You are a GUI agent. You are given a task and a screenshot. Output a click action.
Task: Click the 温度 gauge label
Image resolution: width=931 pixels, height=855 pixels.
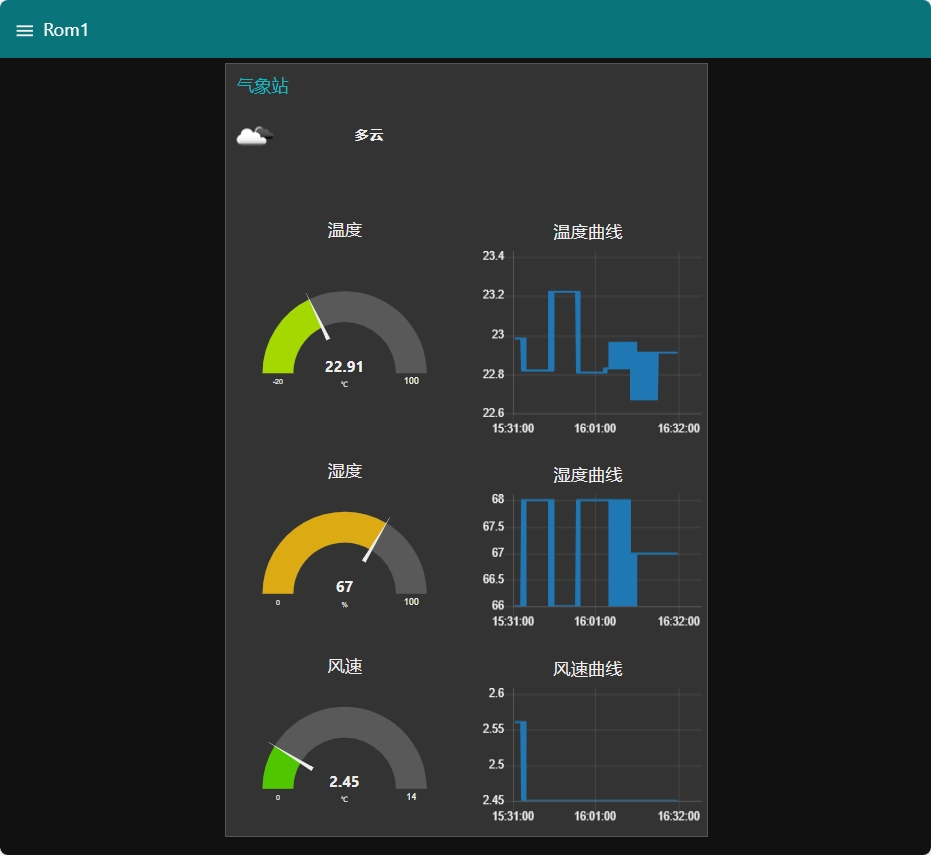point(344,230)
